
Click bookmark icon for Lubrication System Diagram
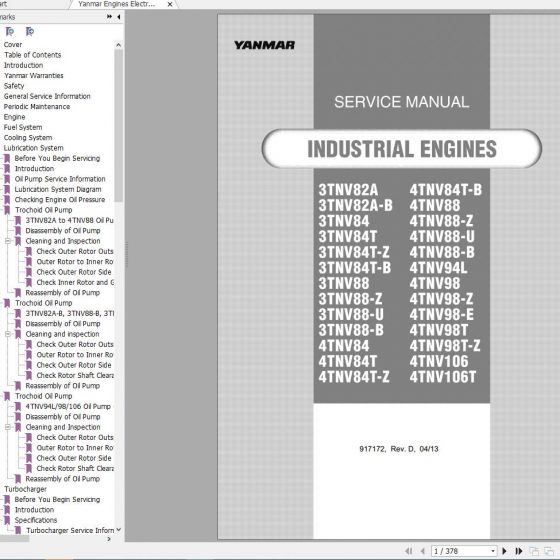(x=7, y=189)
